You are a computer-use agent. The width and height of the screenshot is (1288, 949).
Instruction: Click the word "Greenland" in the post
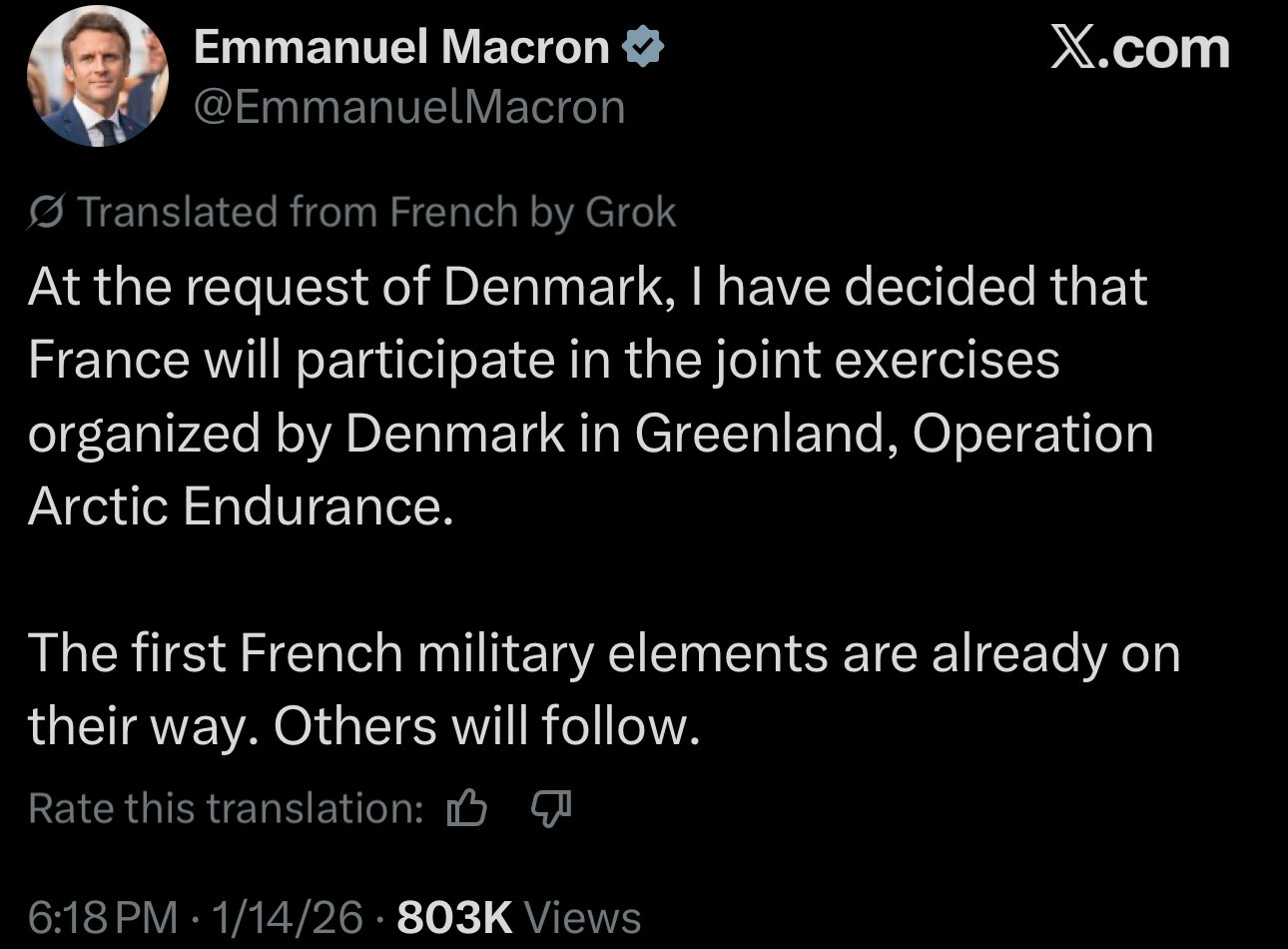(x=765, y=434)
